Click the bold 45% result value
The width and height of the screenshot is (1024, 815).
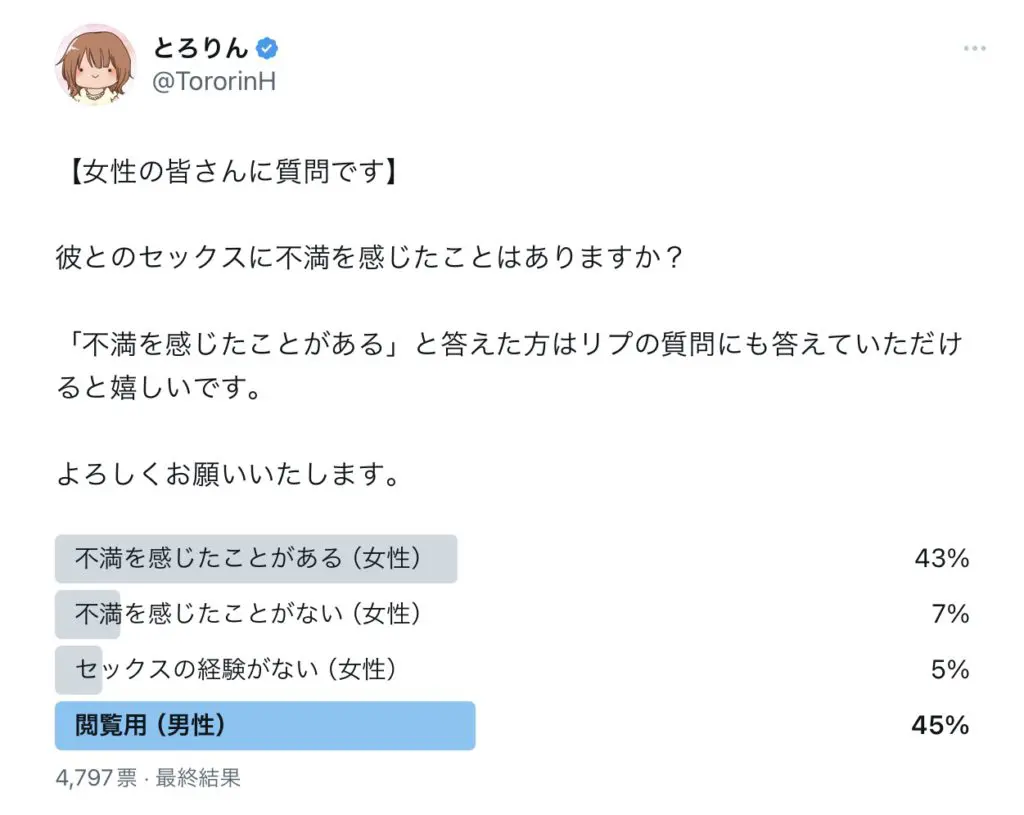click(x=940, y=726)
